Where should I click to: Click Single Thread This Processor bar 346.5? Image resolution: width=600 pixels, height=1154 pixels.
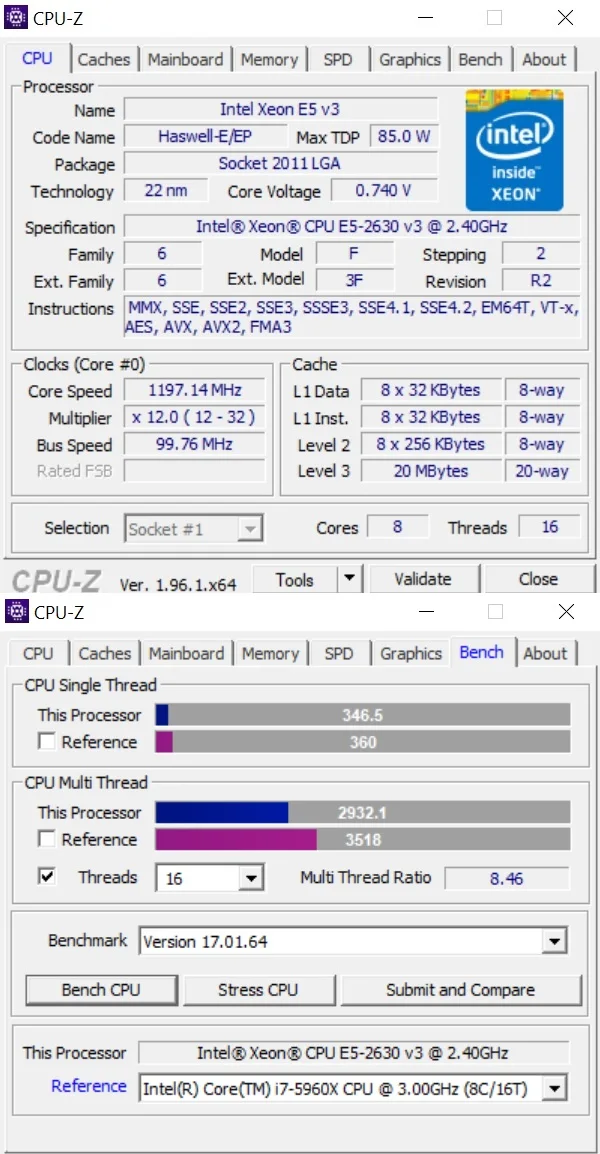point(363,715)
